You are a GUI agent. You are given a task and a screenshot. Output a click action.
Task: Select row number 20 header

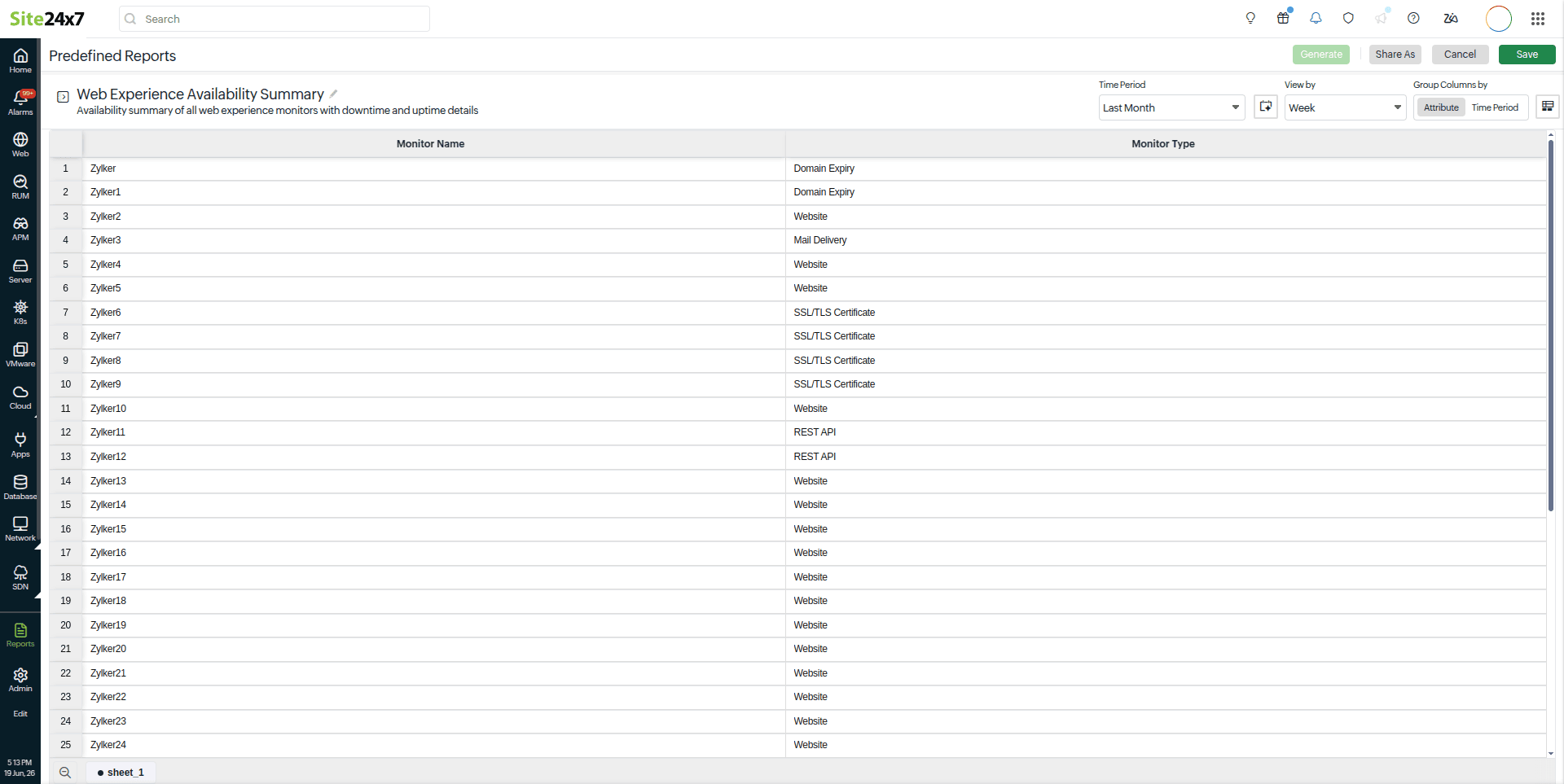(x=66, y=625)
